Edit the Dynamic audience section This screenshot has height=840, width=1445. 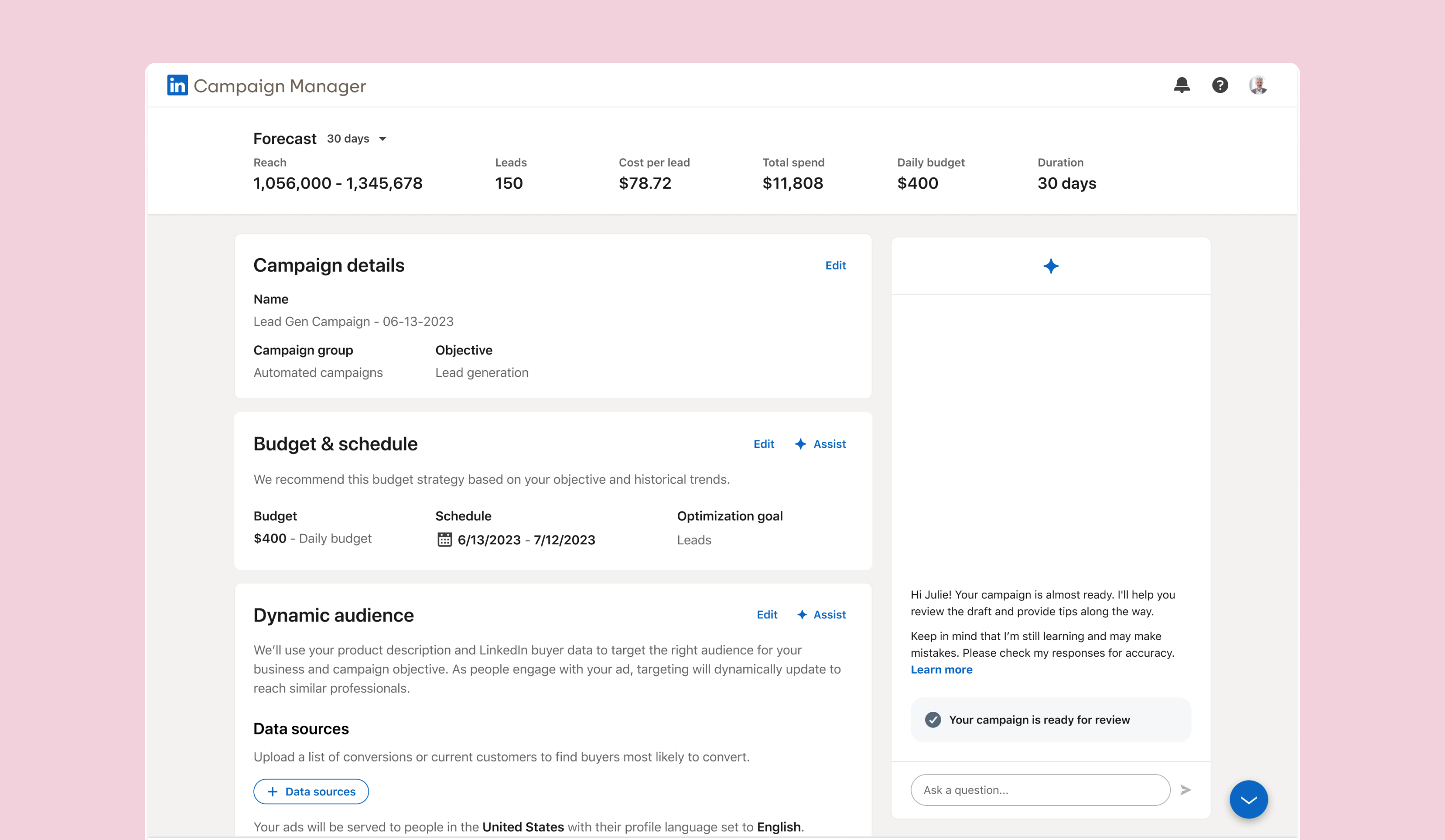767,615
